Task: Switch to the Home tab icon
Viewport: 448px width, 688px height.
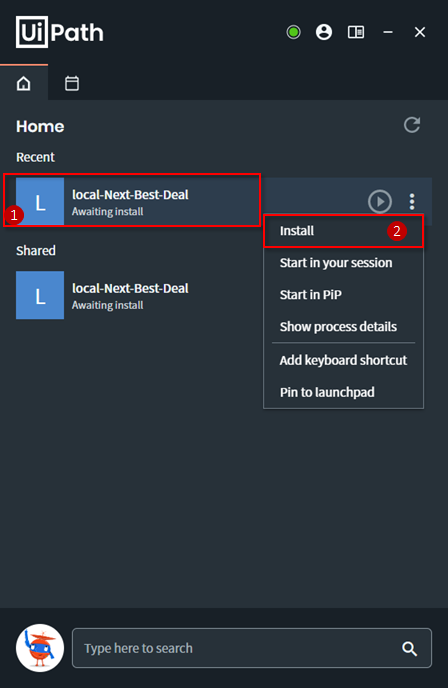Action: (24, 83)
